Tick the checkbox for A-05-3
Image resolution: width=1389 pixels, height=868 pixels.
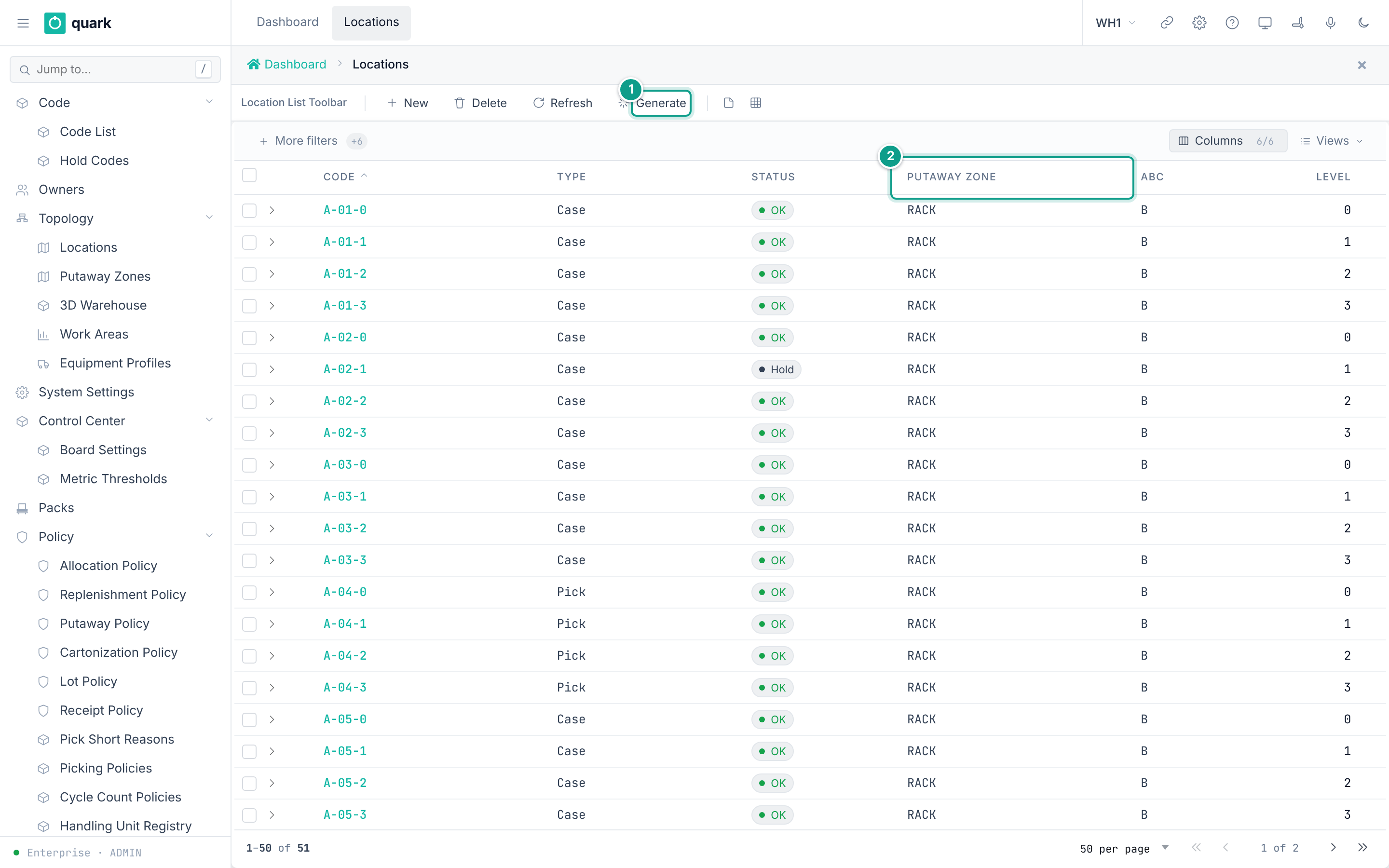[x=249, y=814]
